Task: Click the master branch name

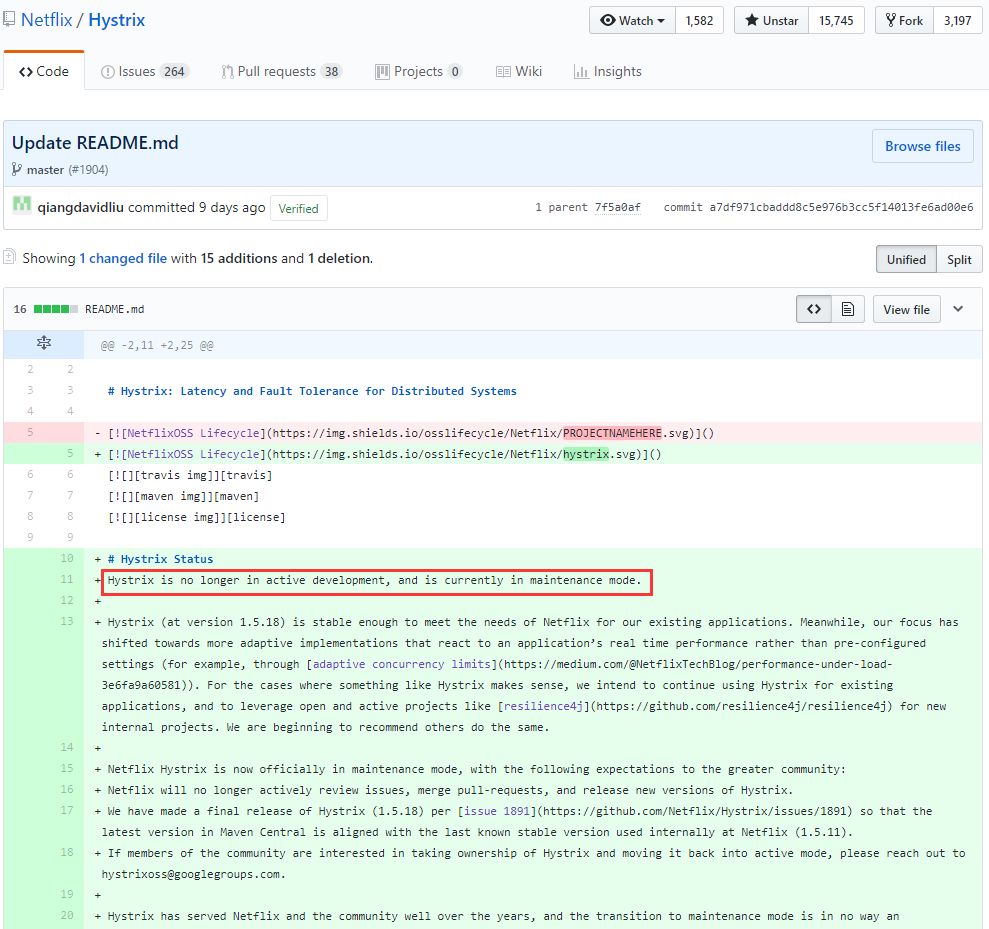Action: pyautogui.click(x=45, y=170)
